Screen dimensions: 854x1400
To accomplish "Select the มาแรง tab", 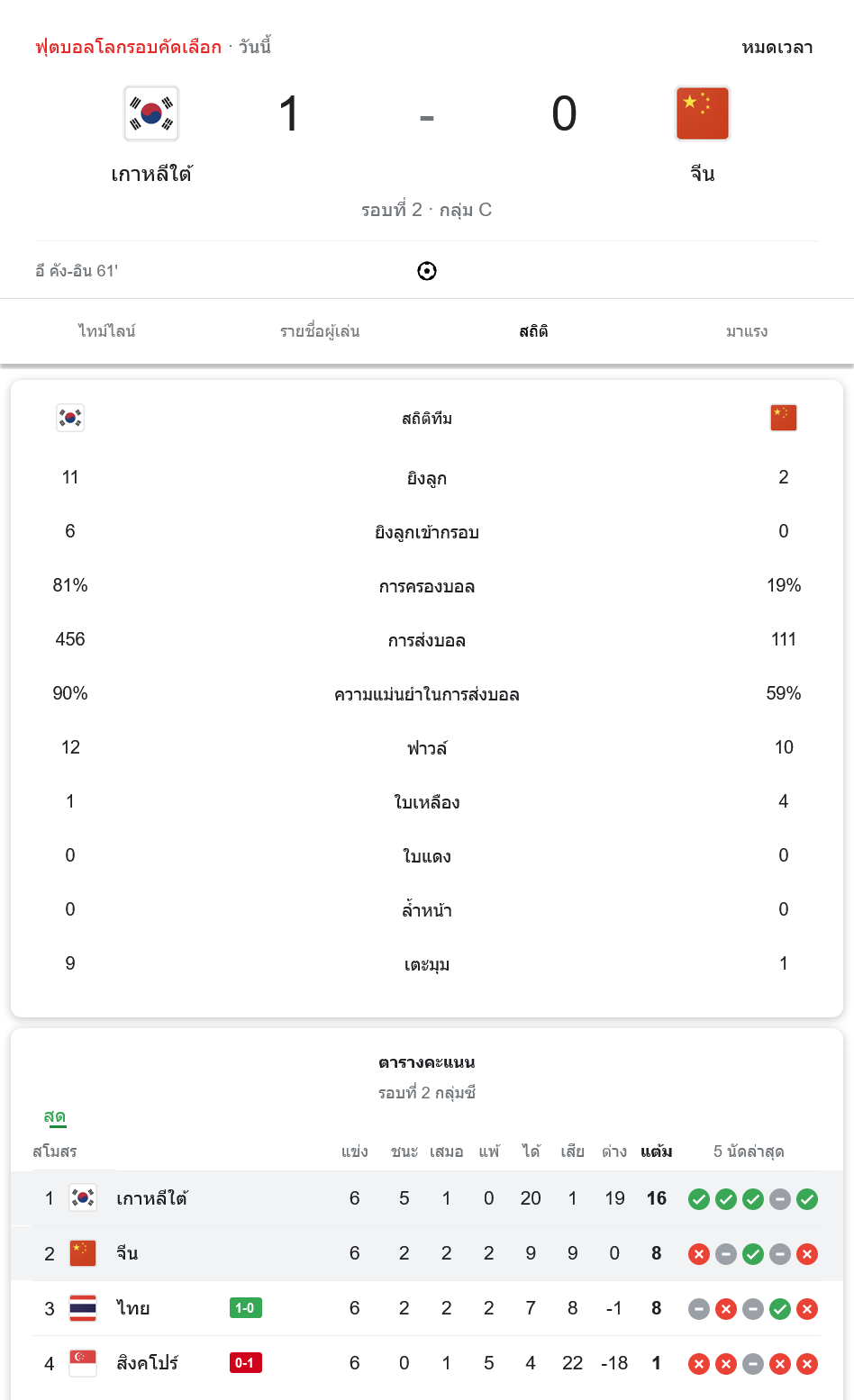I will coord(747,331).
